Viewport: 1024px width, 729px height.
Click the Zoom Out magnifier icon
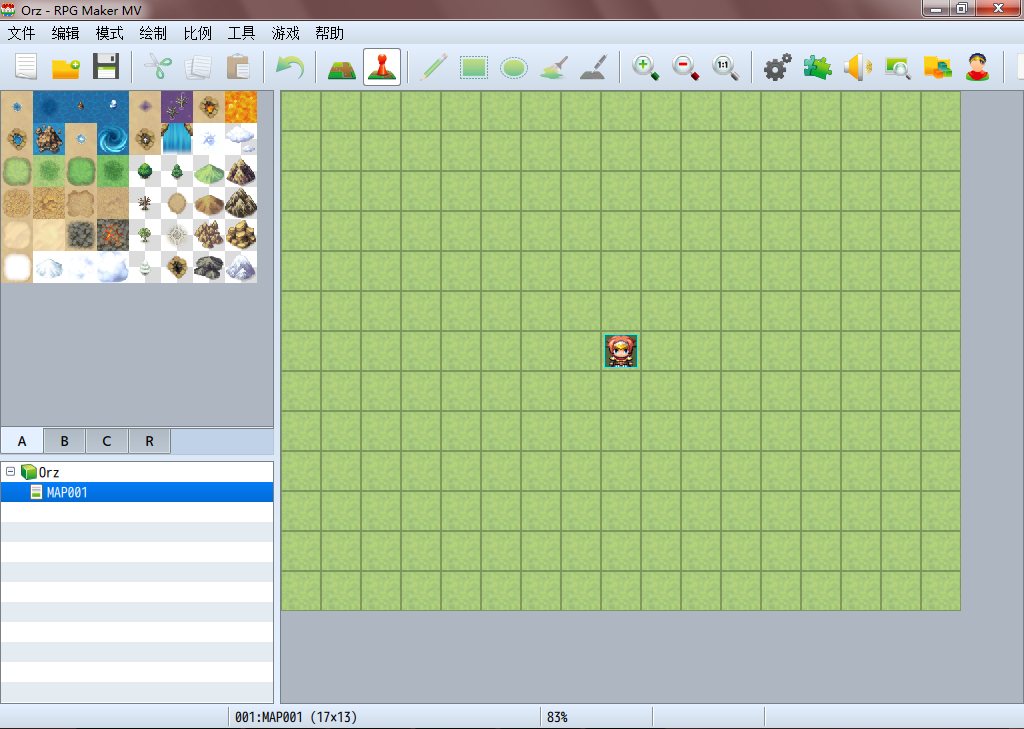(x=686, y=67)
